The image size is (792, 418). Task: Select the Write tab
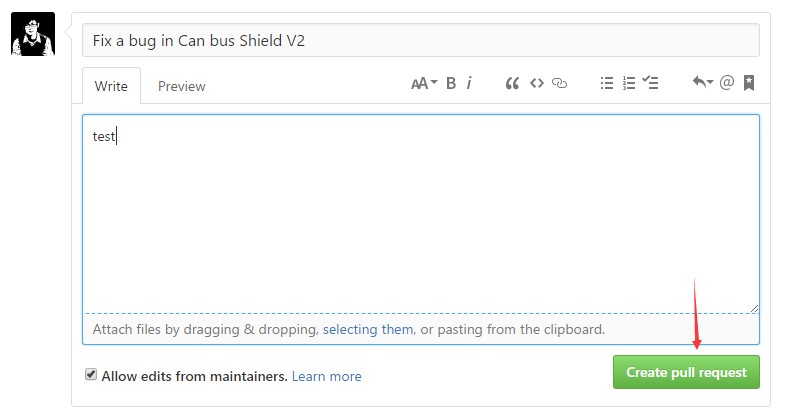[x=111, y=86]
